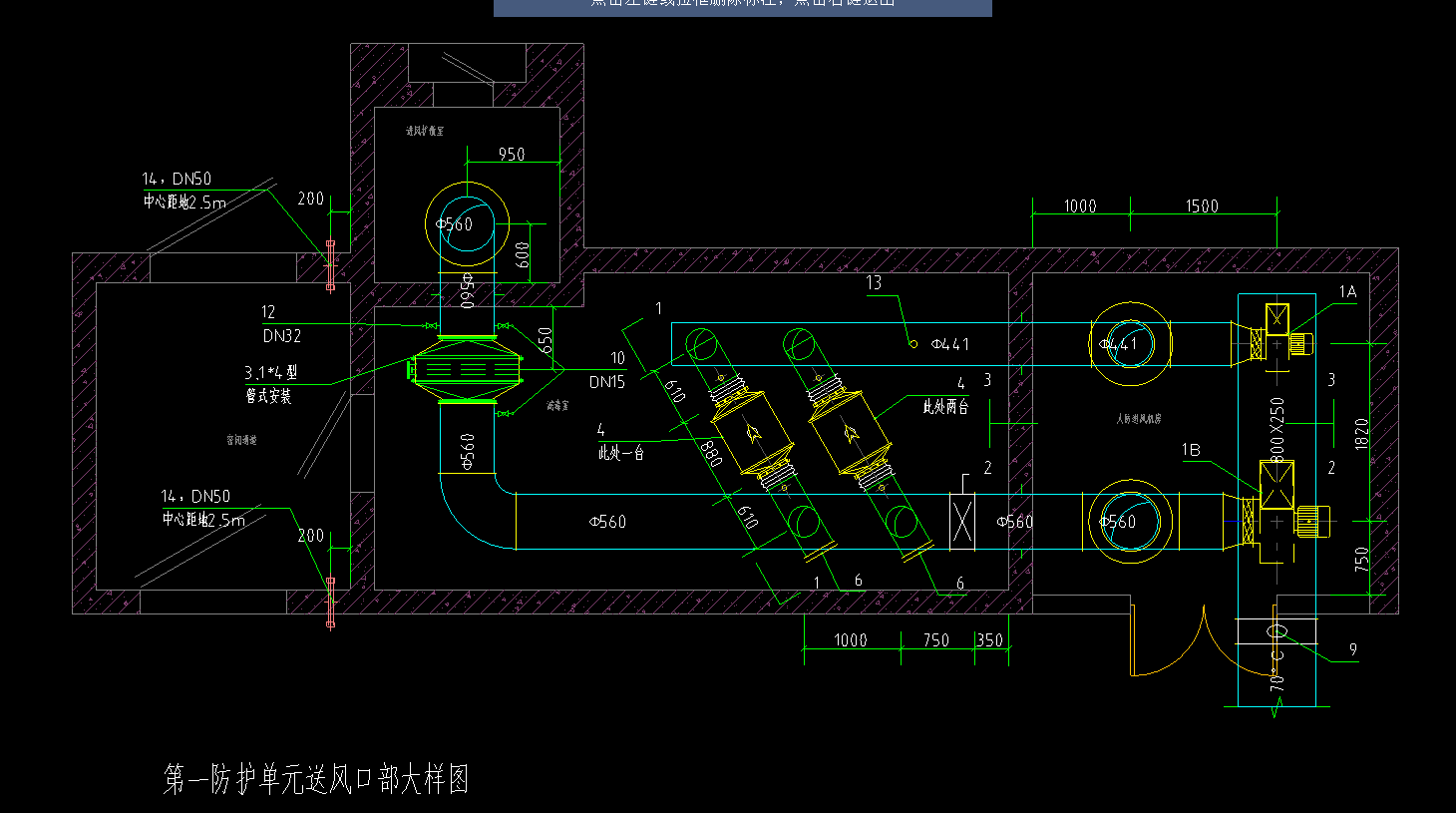The height and width of the screenshot is (813, 1456).
Task: Click the 800X250 duct size label
Action: 1277,430
